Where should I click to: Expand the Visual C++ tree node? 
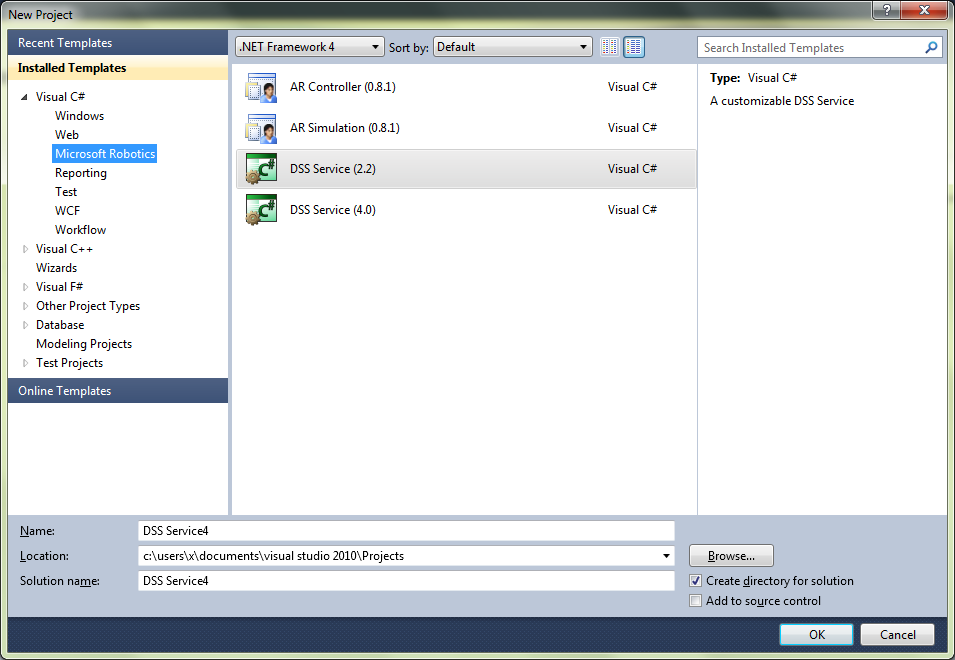coord(25,249)
